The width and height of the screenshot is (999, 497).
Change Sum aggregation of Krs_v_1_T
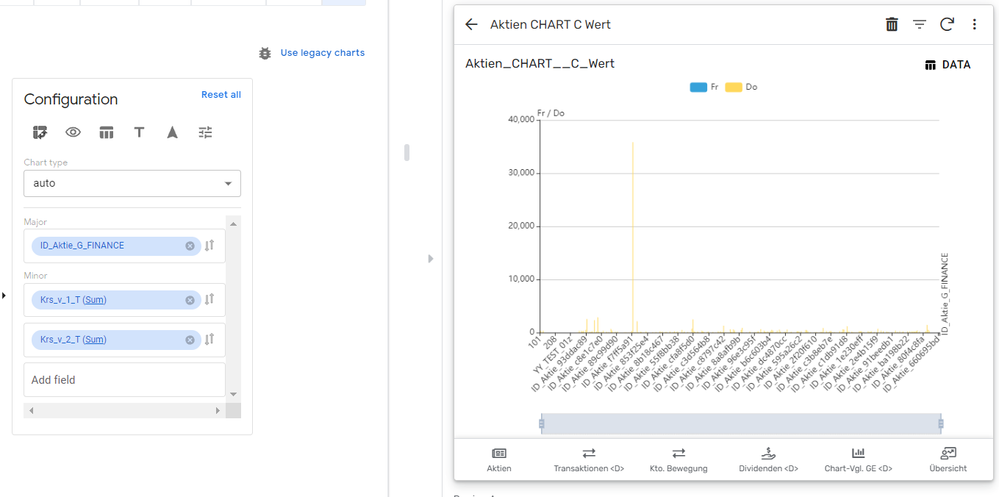(x=95, y=300)
